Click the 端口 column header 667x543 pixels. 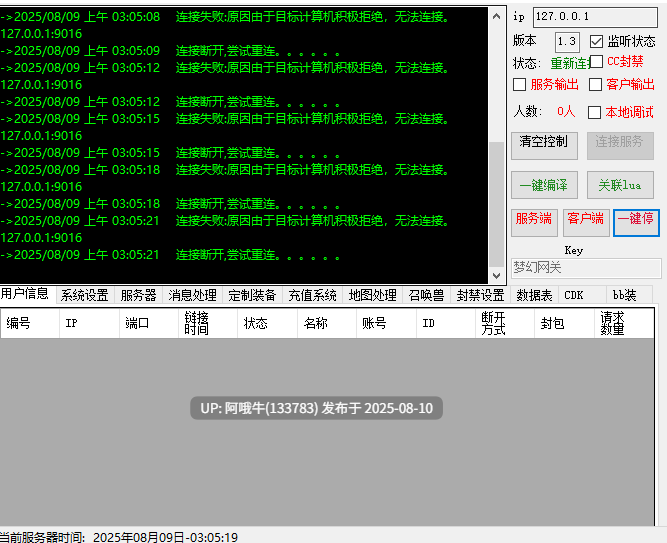(x=149, y=323)
